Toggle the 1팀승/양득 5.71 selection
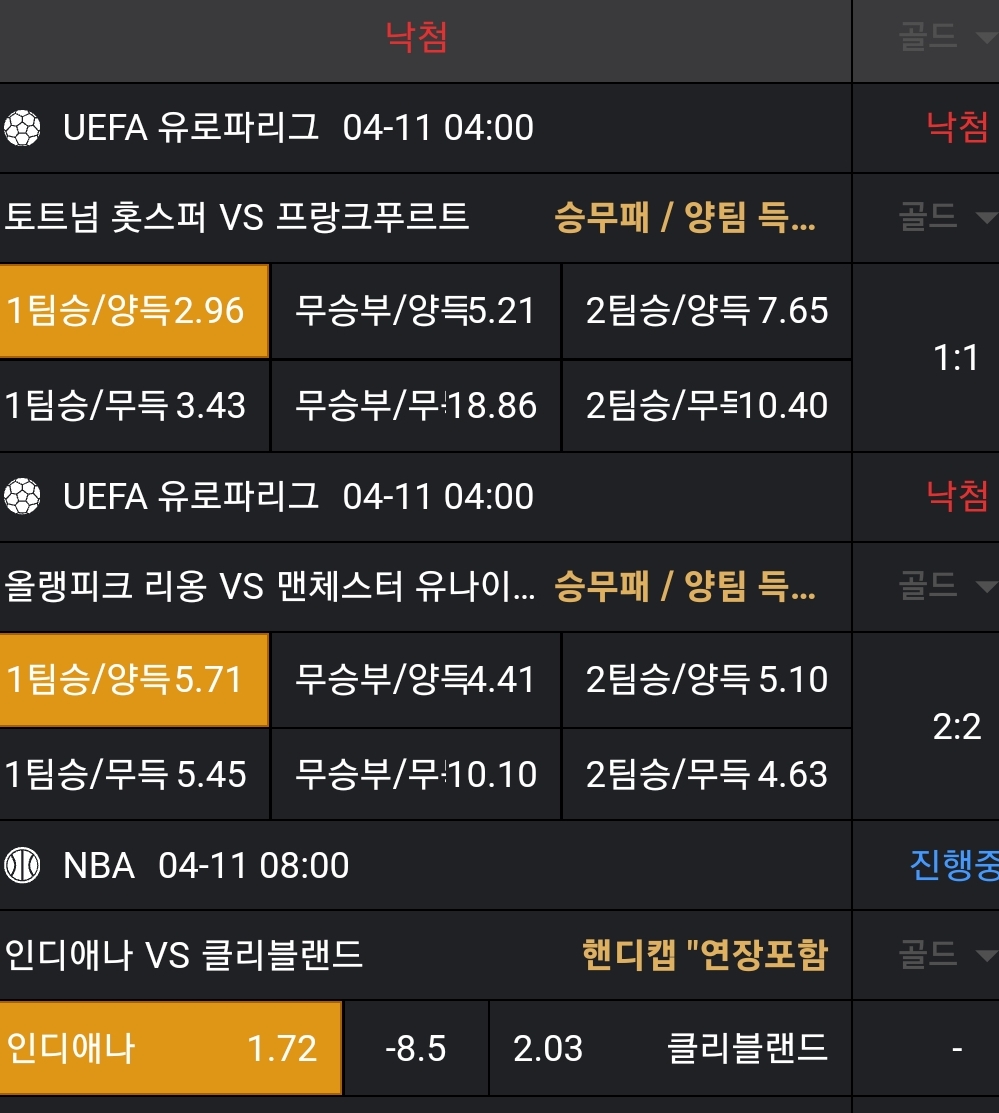999x1113 pixels. click(x=134, y=680)
